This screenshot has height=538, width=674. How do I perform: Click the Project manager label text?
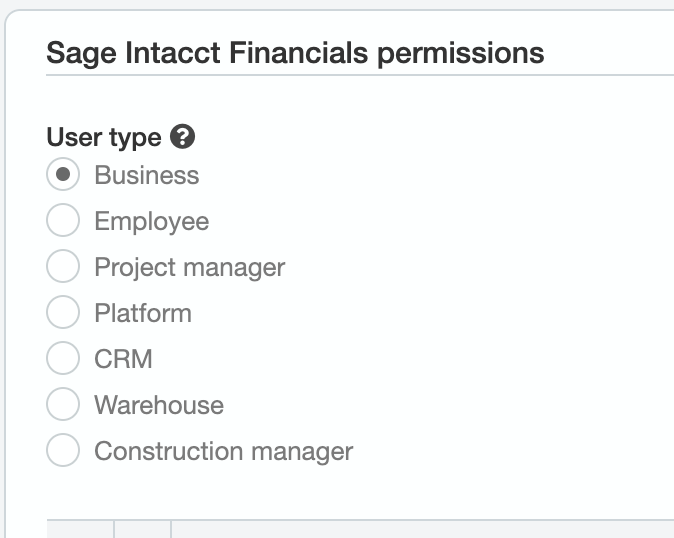click(190, 267)
